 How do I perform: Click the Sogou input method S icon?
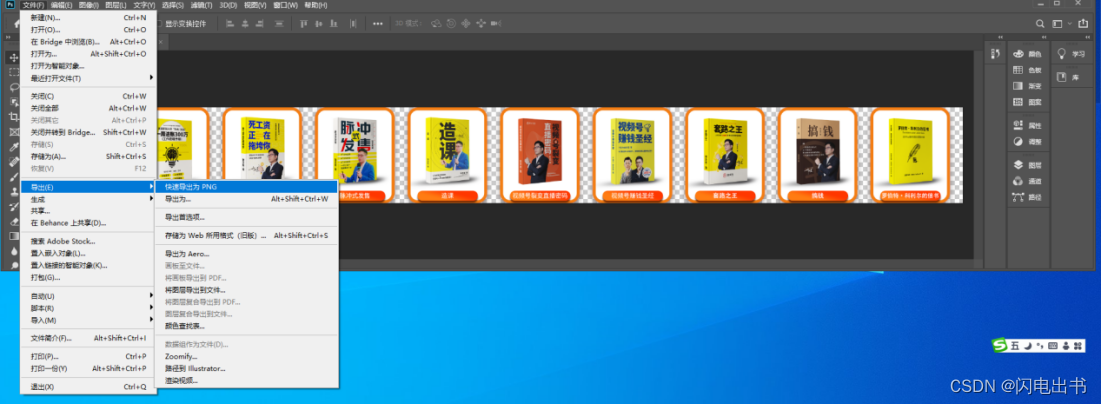1000,345
